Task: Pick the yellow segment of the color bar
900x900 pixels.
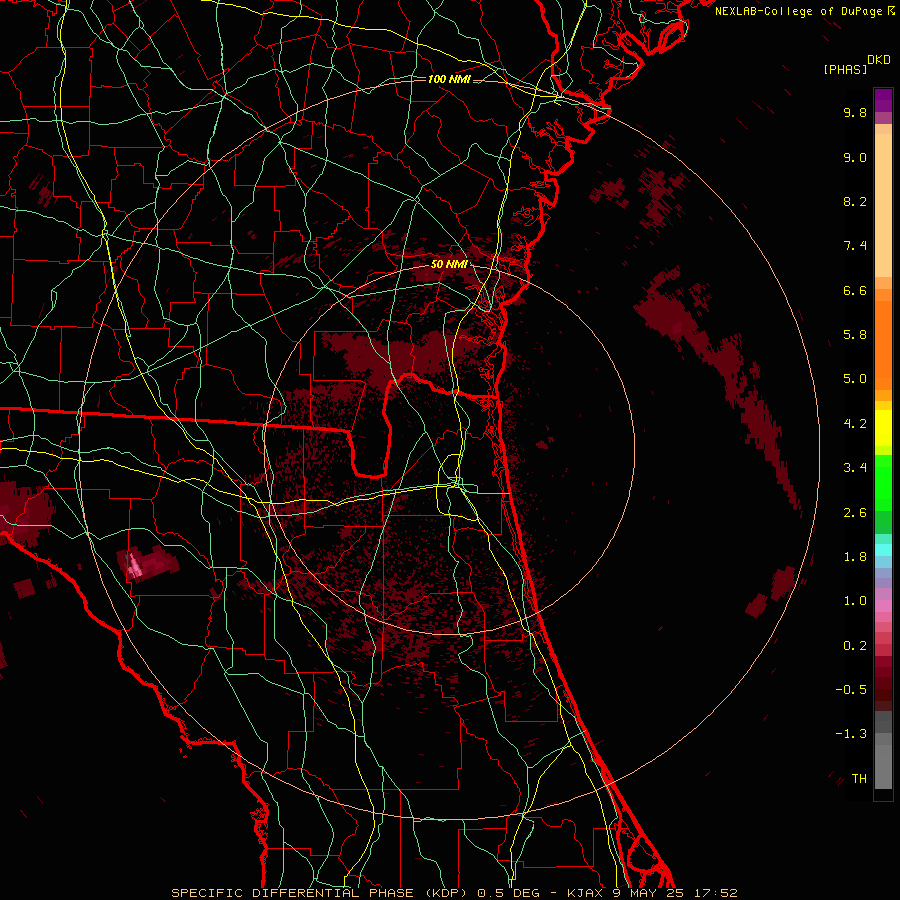Action: click(883, 428)
